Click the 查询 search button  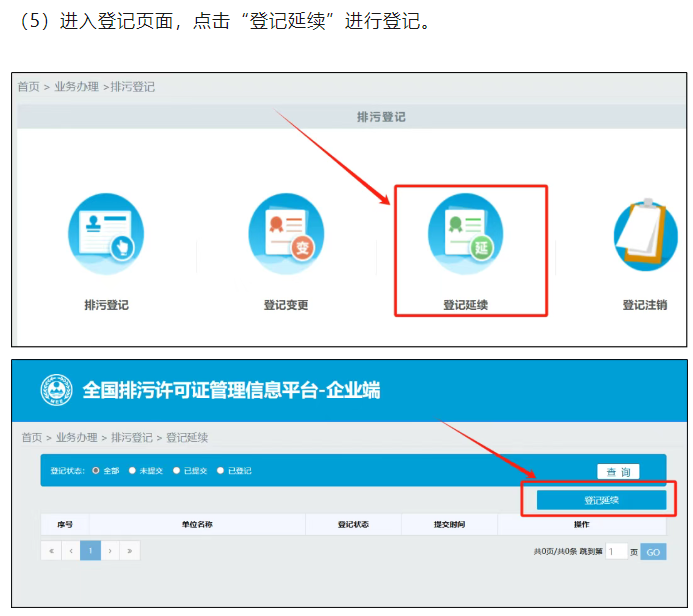618,471
